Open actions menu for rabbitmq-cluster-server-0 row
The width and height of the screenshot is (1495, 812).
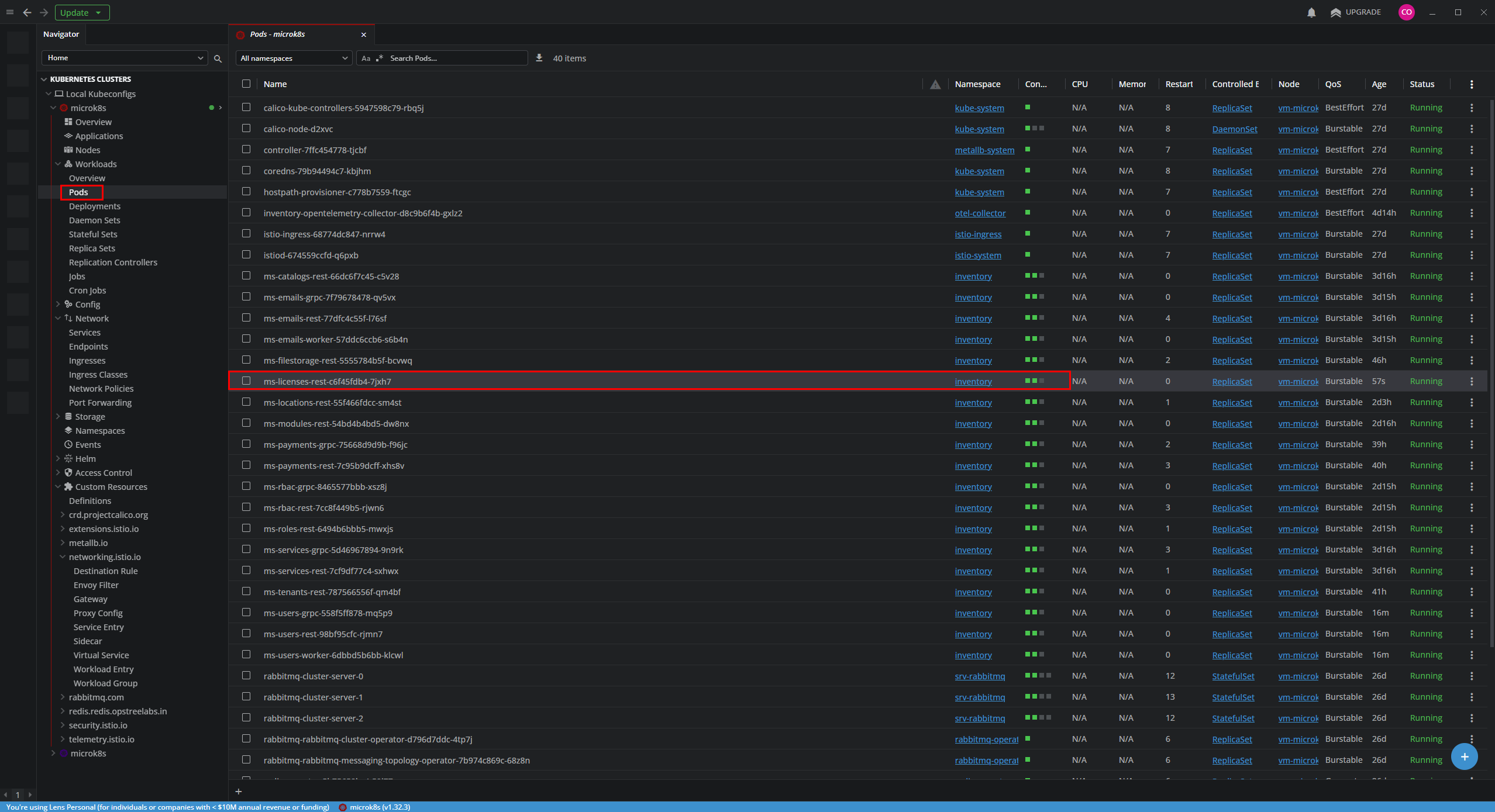(1472, 676)
